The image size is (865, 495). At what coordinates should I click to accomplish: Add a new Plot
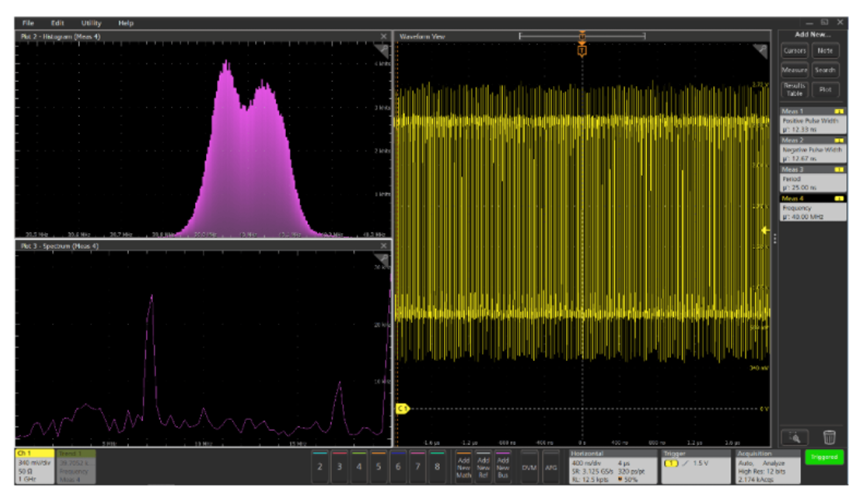point(825,89)
